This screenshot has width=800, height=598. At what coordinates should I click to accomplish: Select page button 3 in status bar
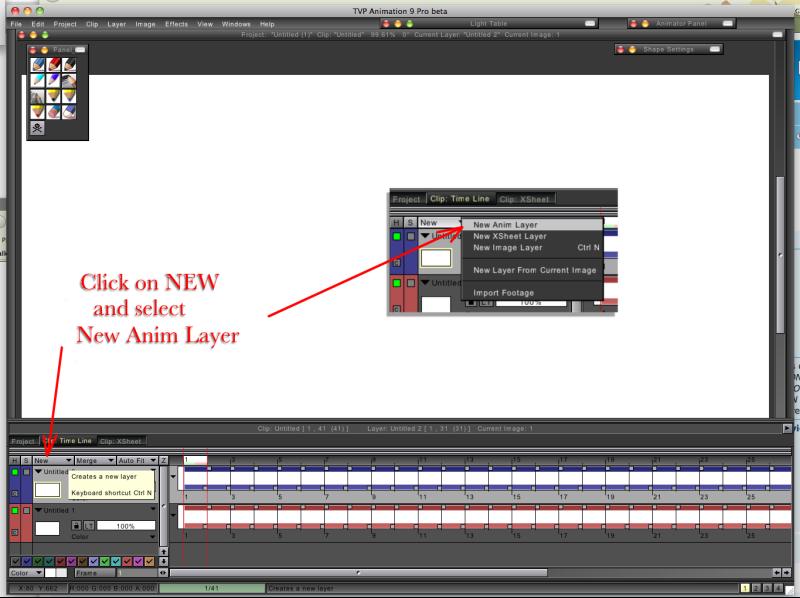[767, 588]
